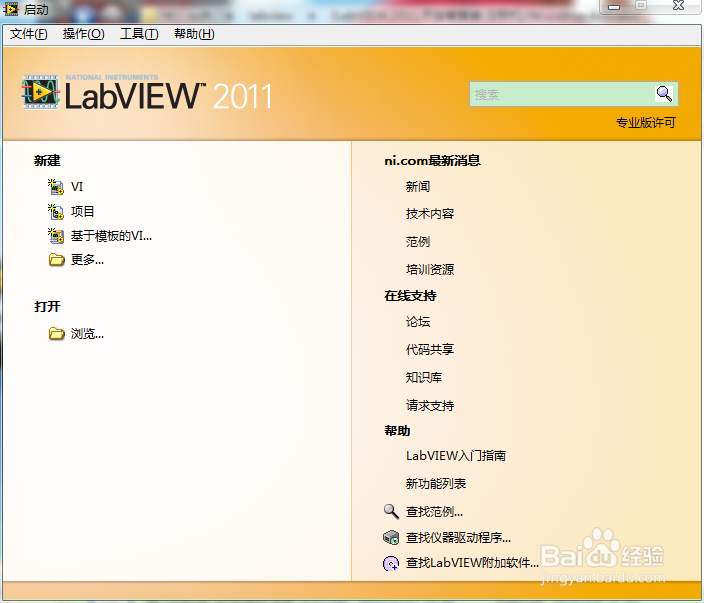
Task: Click the LabVIEW logo icon in banner
Action: pyautogui.click(x=41, y=92)
